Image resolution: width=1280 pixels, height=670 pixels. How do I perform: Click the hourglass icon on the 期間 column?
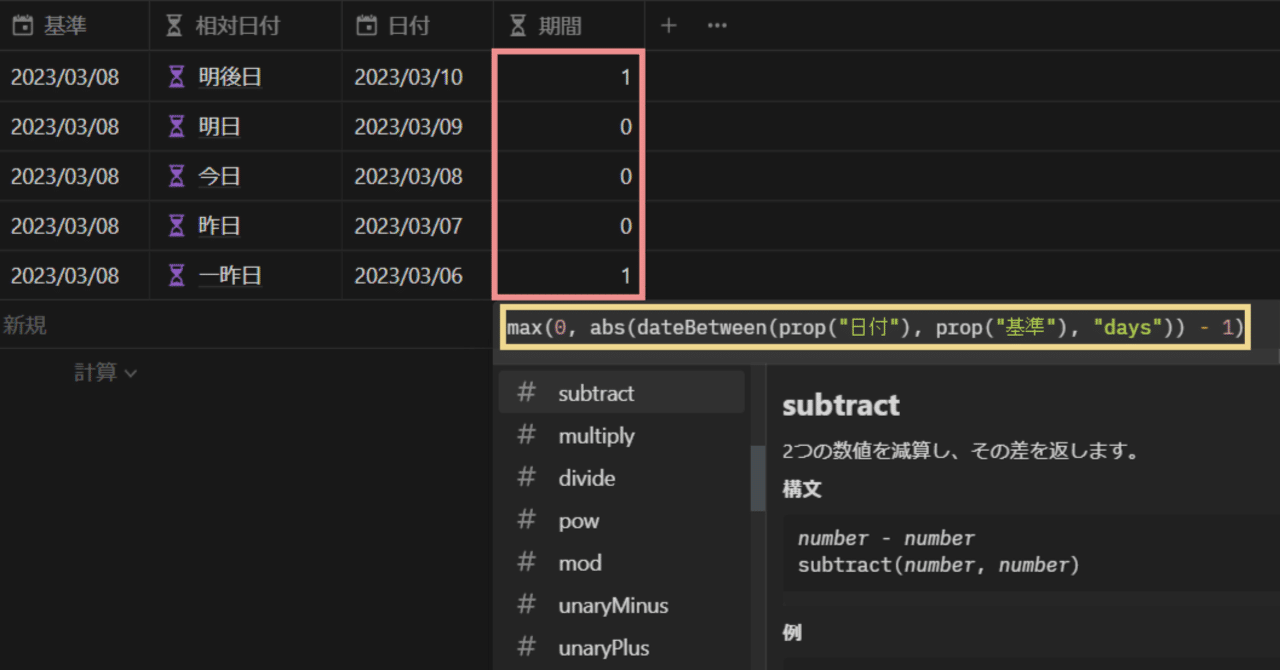(x=516, y=24)
